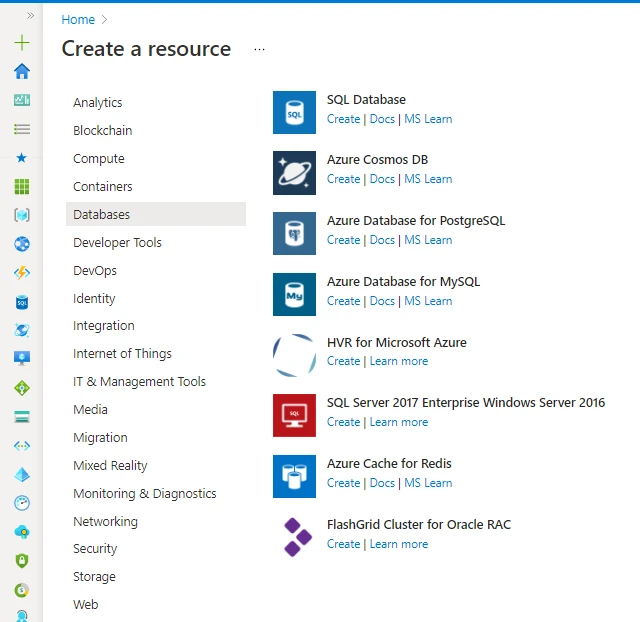Click the All services list icon
The image size is (640, 622).
22,129
